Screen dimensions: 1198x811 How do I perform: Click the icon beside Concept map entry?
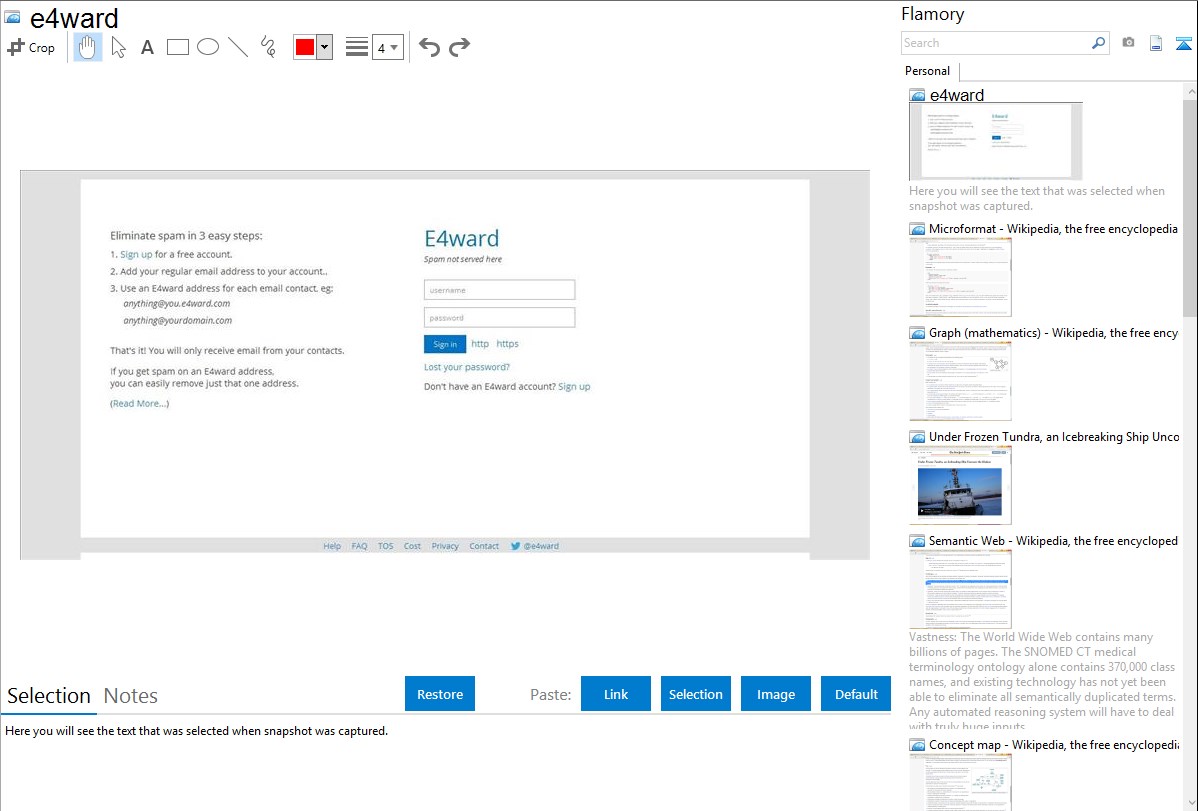pos(917,745)
